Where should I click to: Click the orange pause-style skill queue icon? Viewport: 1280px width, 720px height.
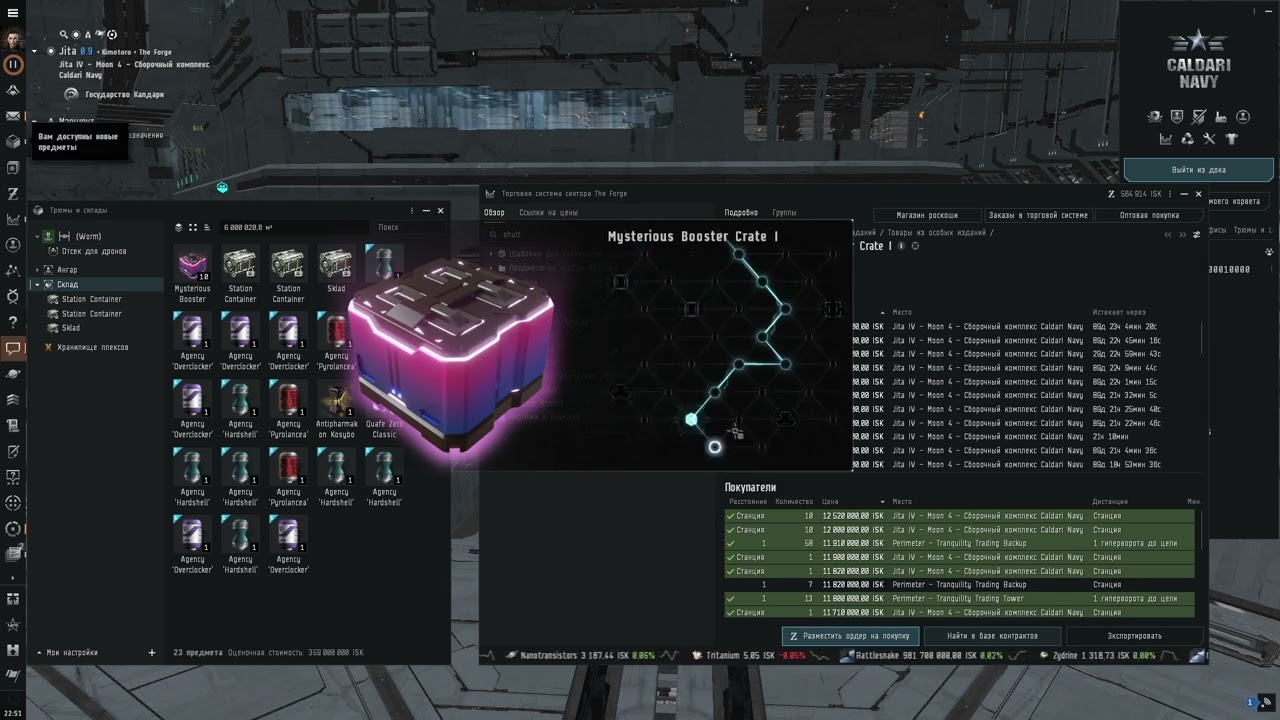point(13,64)
